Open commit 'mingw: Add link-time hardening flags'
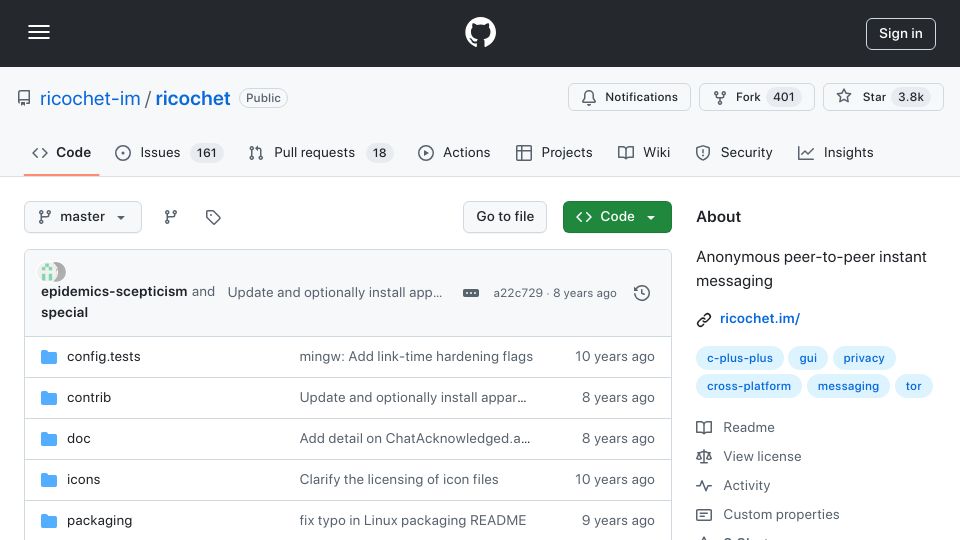 pyautogui.click(x=416, y=356)
